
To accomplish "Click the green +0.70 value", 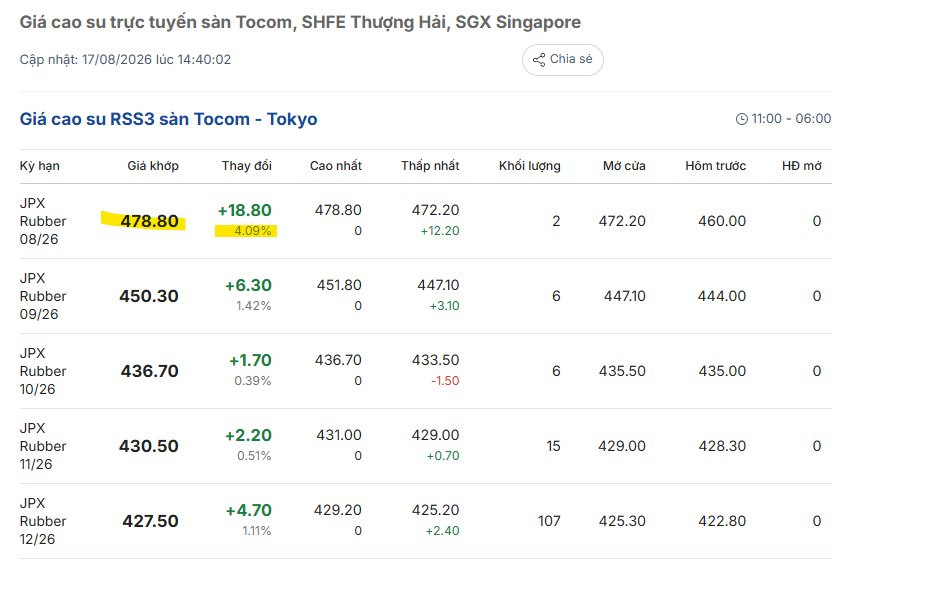I will point(443,456).
